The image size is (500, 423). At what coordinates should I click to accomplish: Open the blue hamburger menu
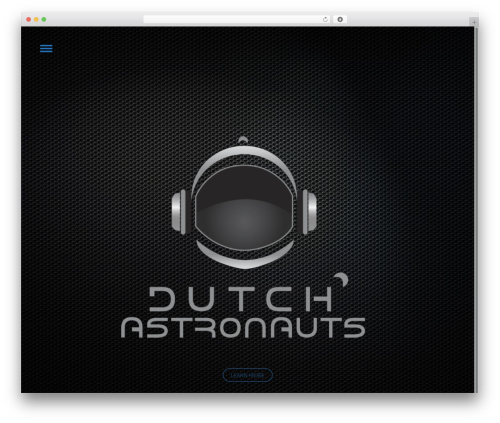coord(46,48)
